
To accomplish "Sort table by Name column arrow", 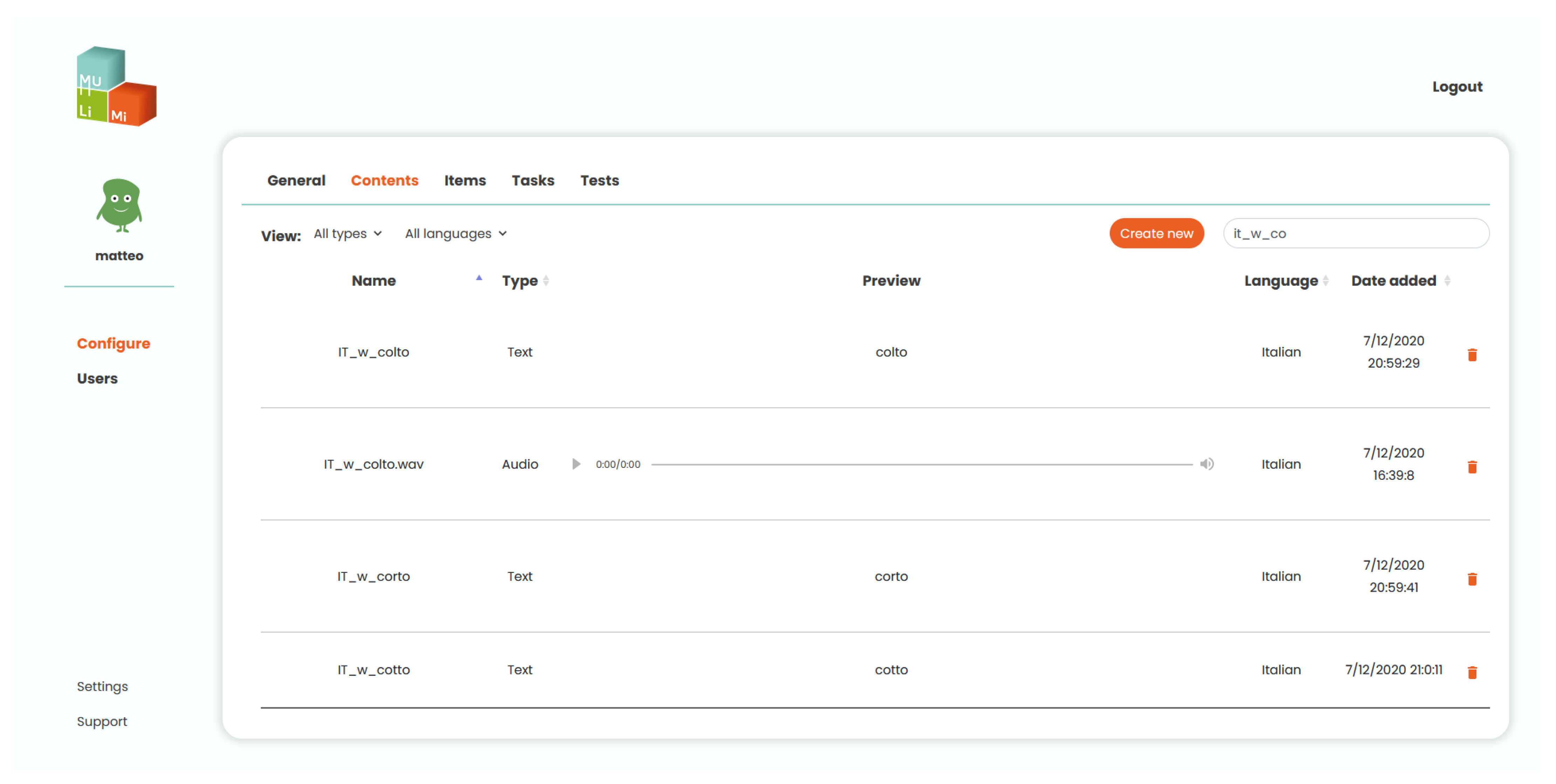I will 478,278.
